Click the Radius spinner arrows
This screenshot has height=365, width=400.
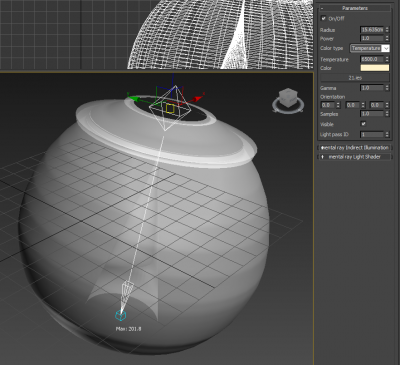point(387,30)
